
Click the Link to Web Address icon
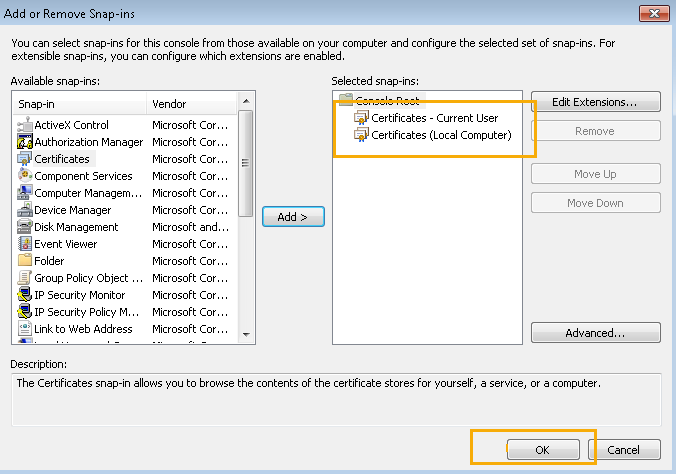pyautogui.click(x=25, y=329)
